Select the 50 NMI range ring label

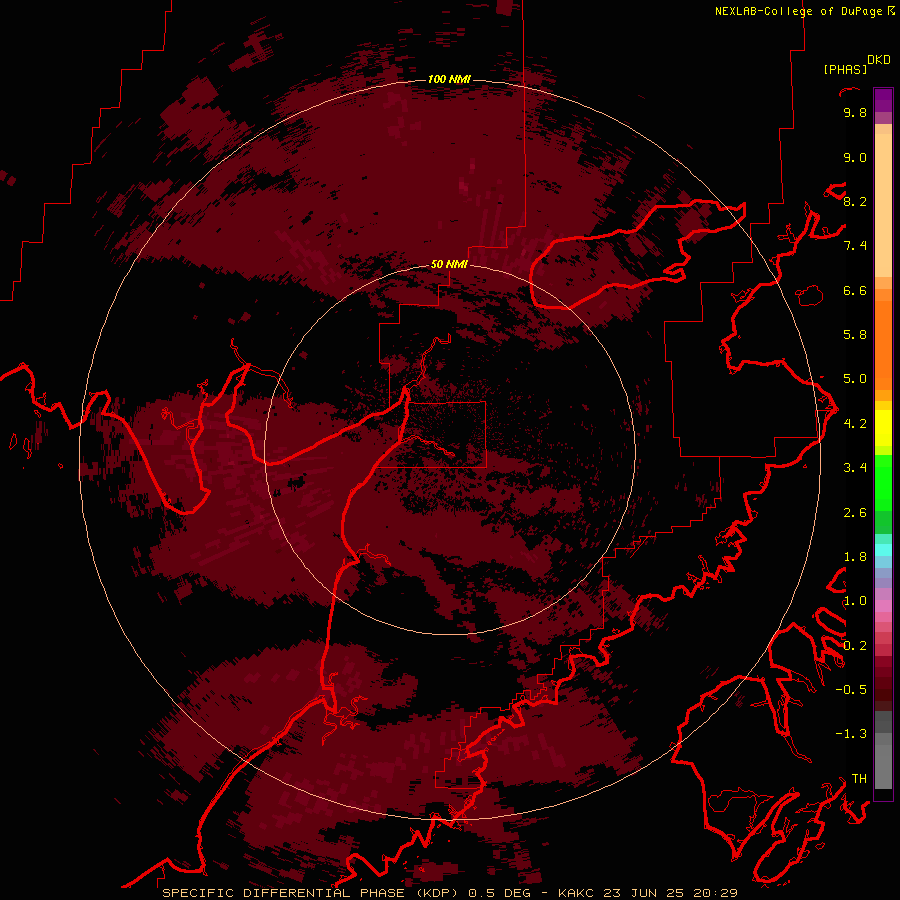pyautogui.click(x=449, y=264)
